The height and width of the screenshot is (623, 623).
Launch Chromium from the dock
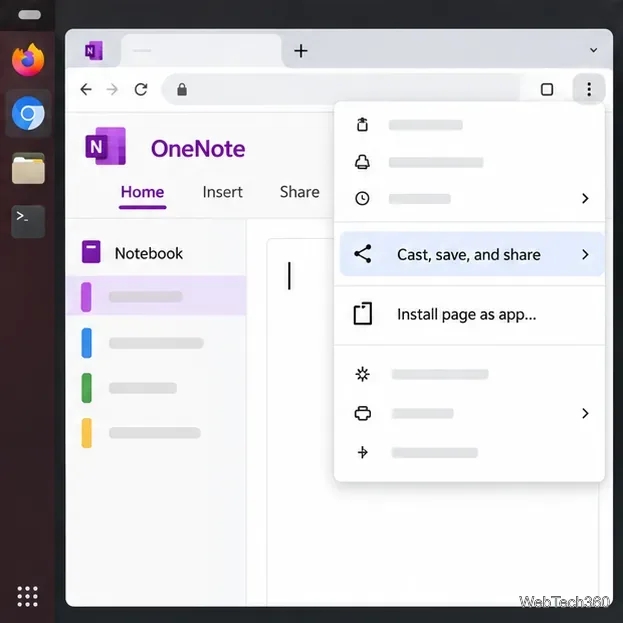click(x=28, y=114)
